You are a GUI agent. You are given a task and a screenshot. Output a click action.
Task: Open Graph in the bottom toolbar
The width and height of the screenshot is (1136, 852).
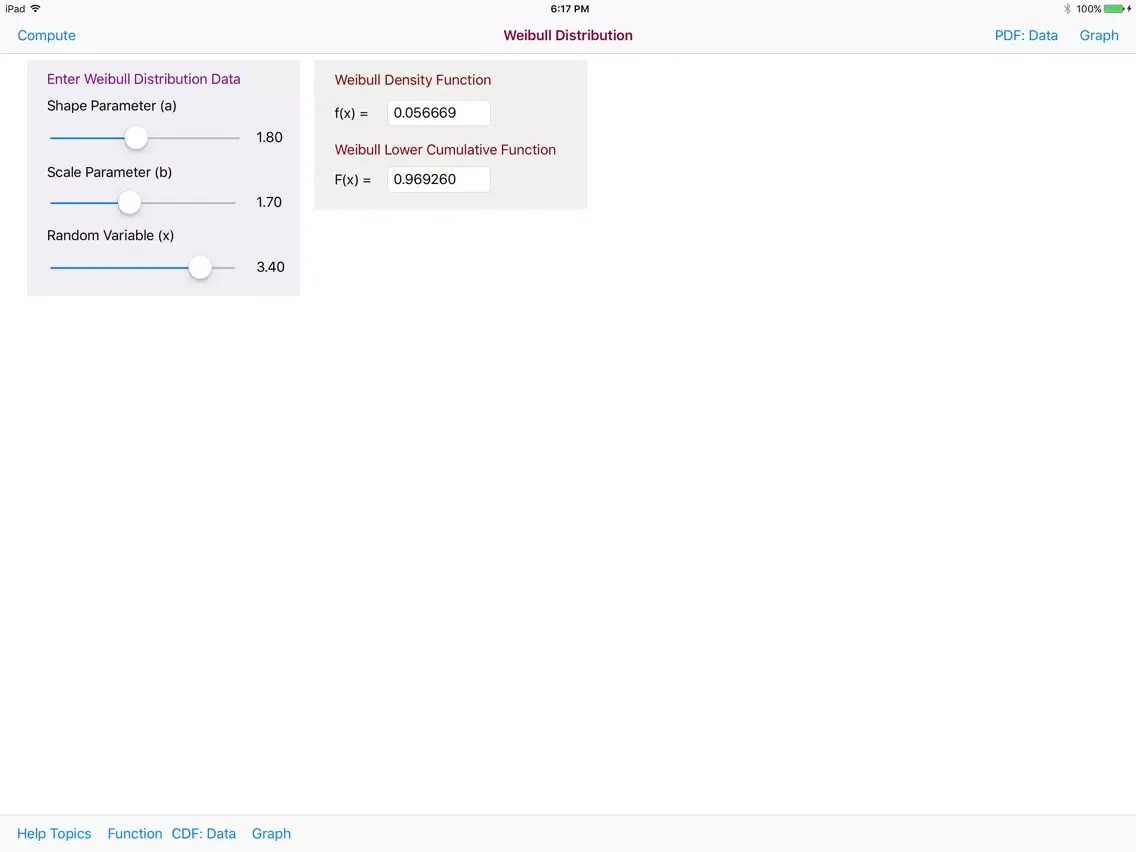click(272, 833)
